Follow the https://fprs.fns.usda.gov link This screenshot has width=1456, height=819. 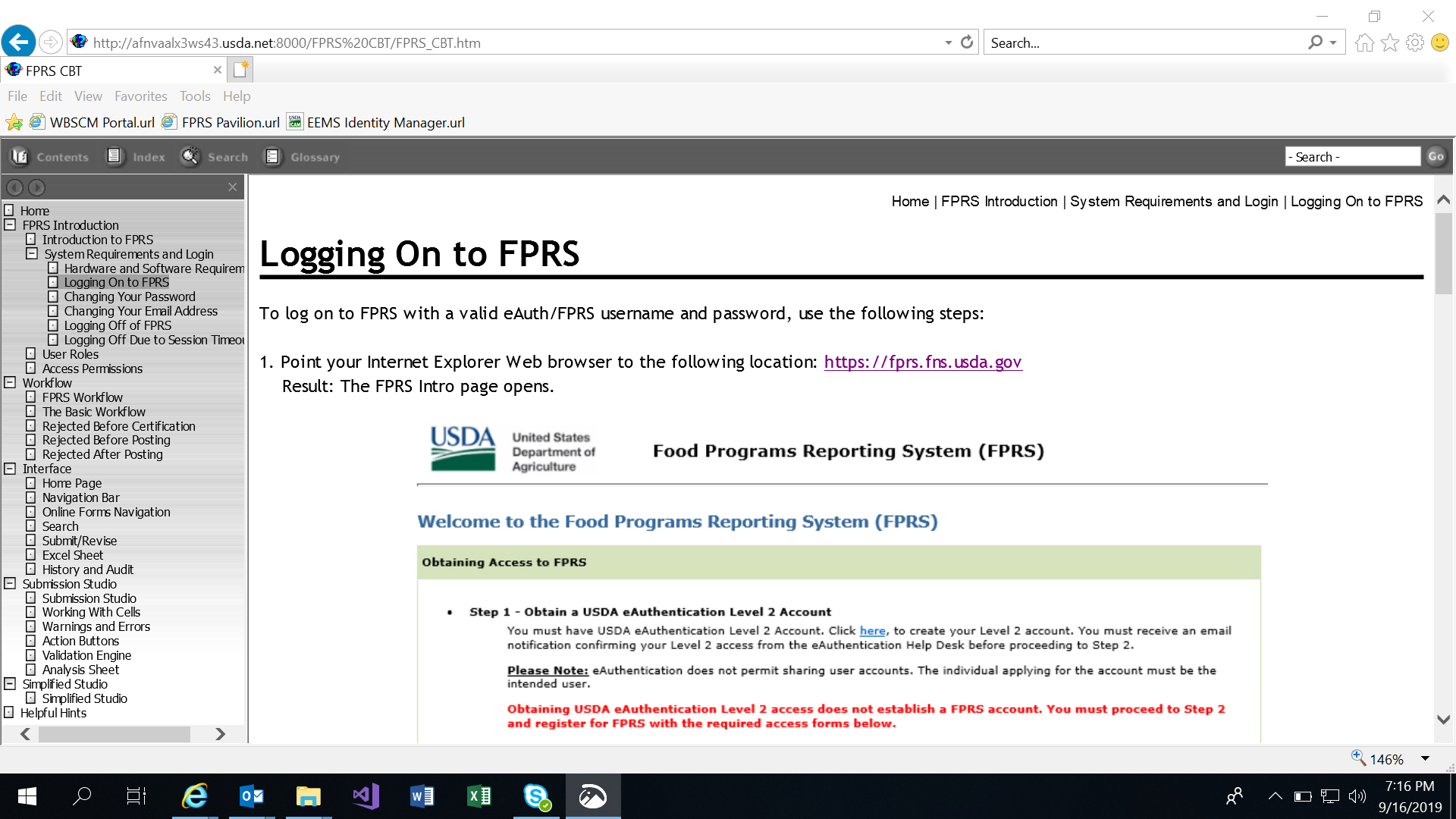[x=922, y=362]
